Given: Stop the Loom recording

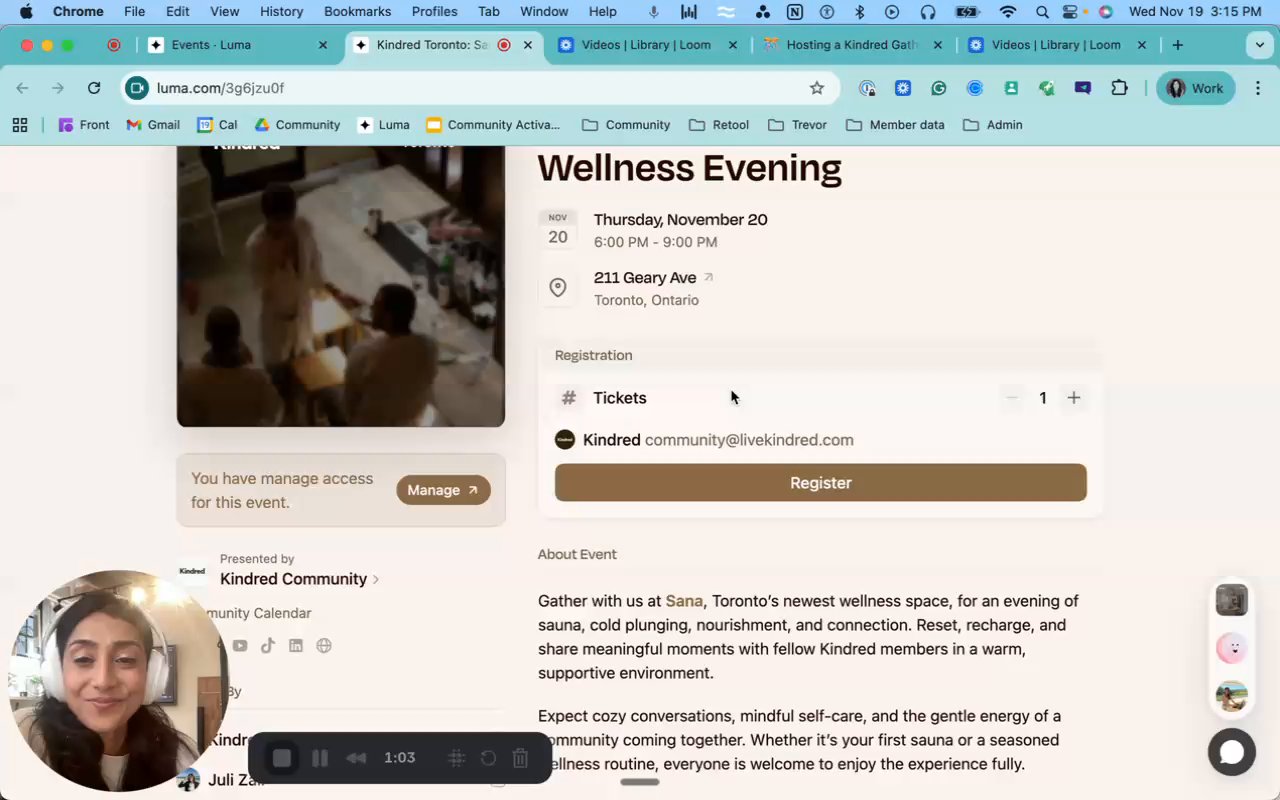Looking at the screenshot, I should (282, 758).
